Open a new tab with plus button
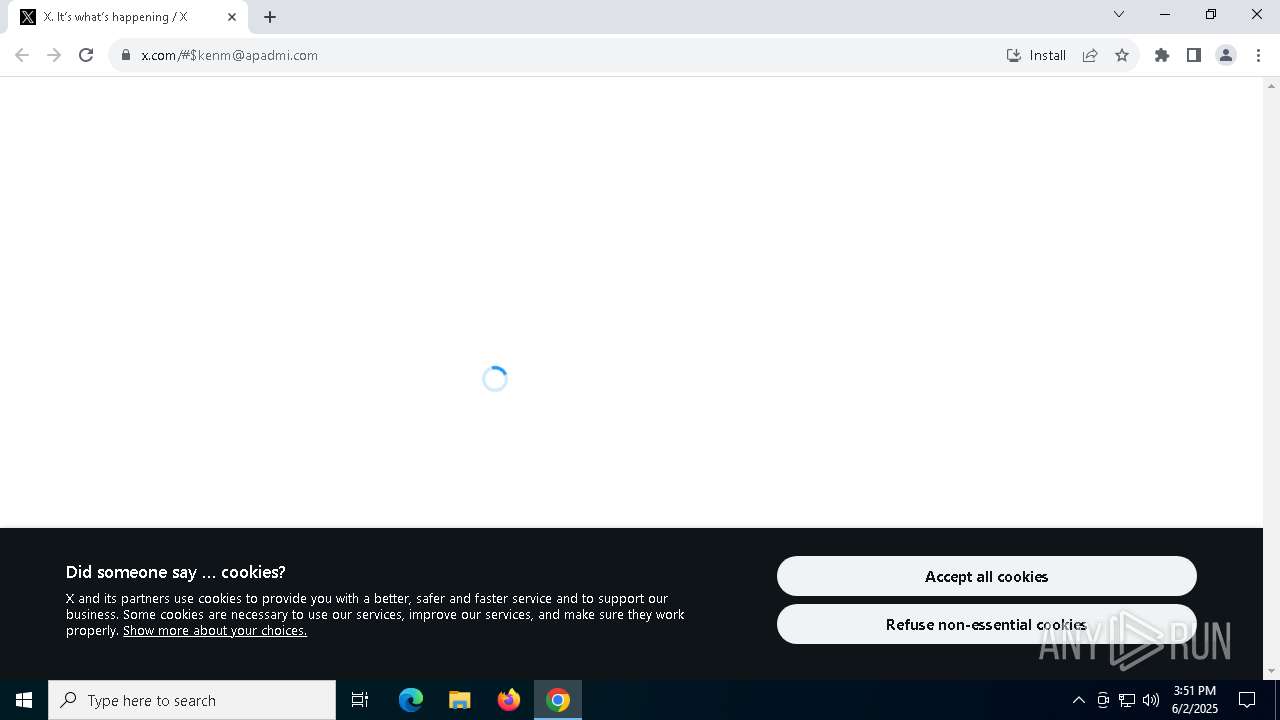Image resolution: width=1280 pixels, height=720 pixels. point(270,17)
